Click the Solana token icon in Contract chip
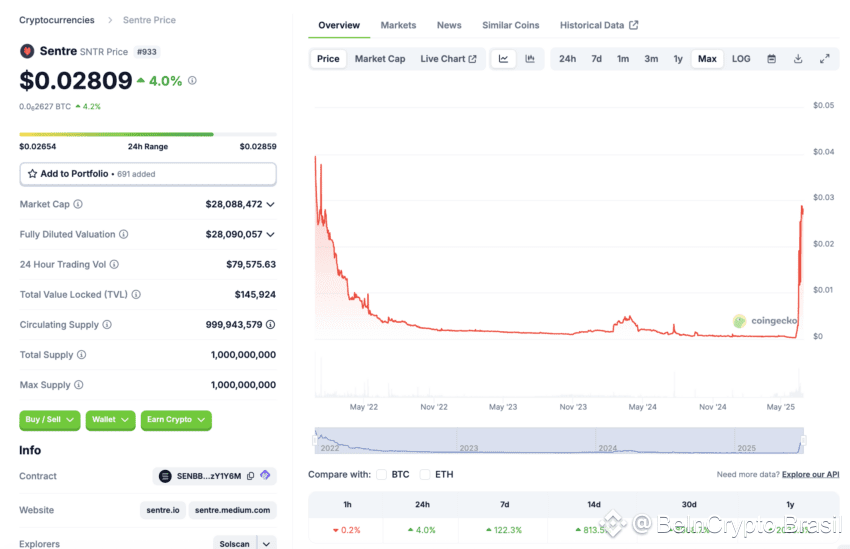Viewport: 850px width, 549px height. coord(165,476)
